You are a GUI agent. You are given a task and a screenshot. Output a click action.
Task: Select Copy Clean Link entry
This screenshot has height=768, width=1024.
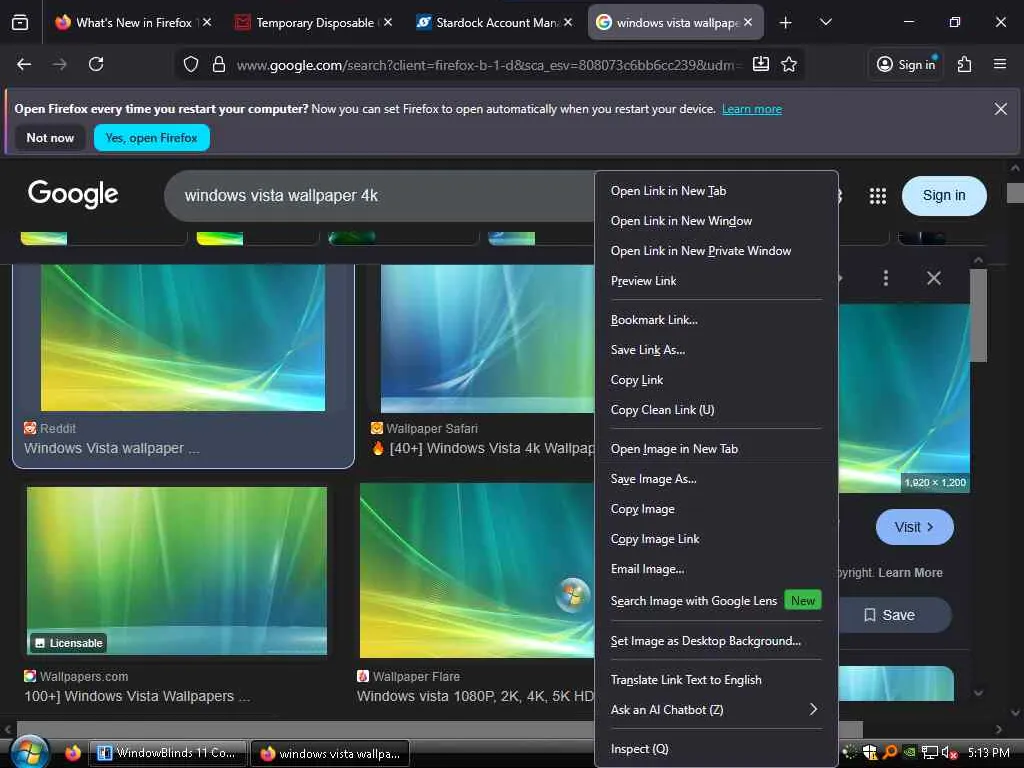pos(716,410)
